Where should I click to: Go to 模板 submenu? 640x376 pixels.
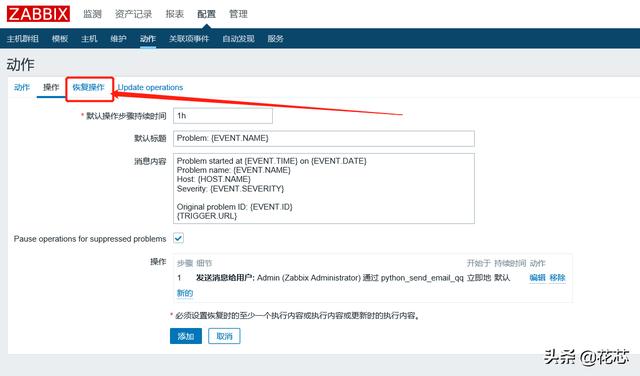click(x=60, y=39)
